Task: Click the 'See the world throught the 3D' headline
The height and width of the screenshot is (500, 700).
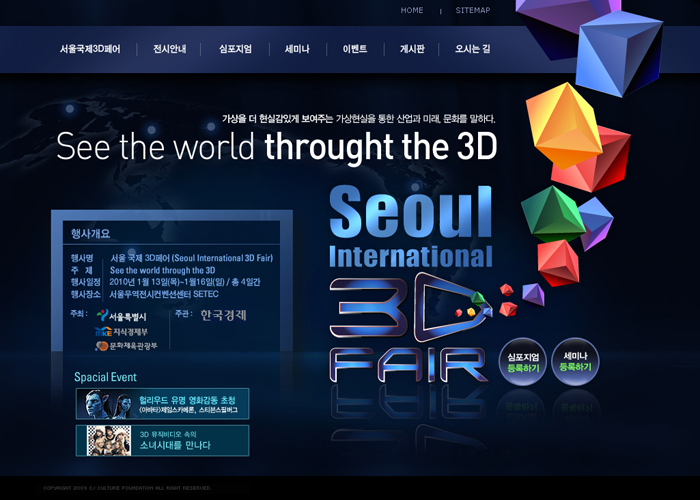Action: pos(277,147)
